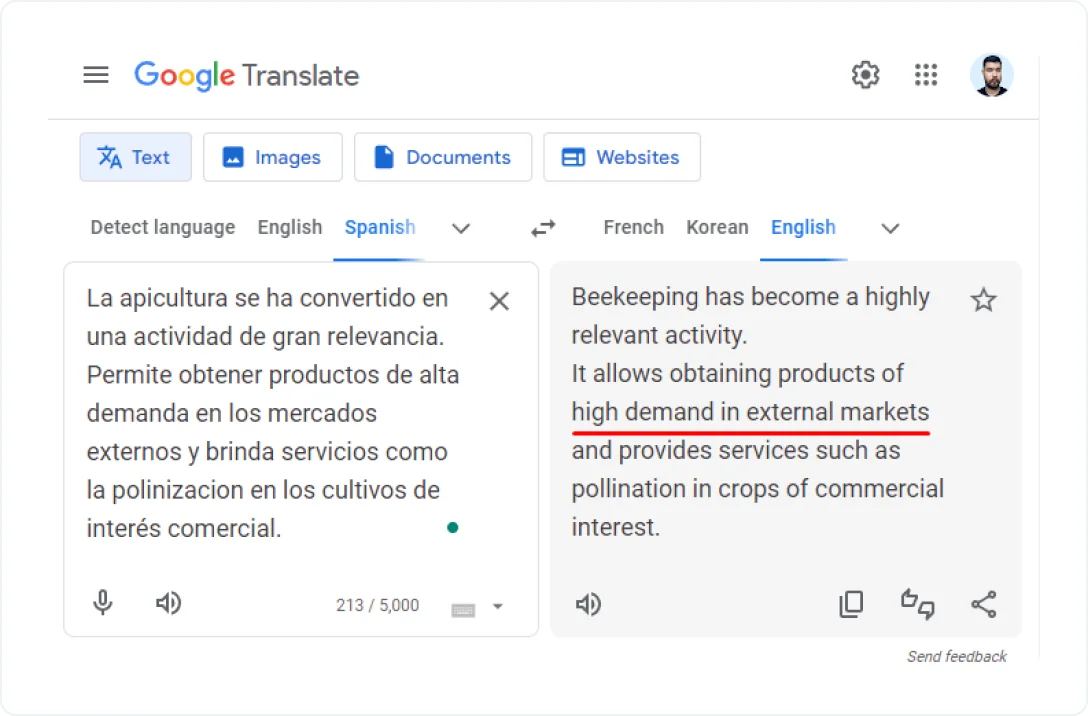Save the translation to favorites
This screenshot has width=1088, height=716.
tap(983, 299)
